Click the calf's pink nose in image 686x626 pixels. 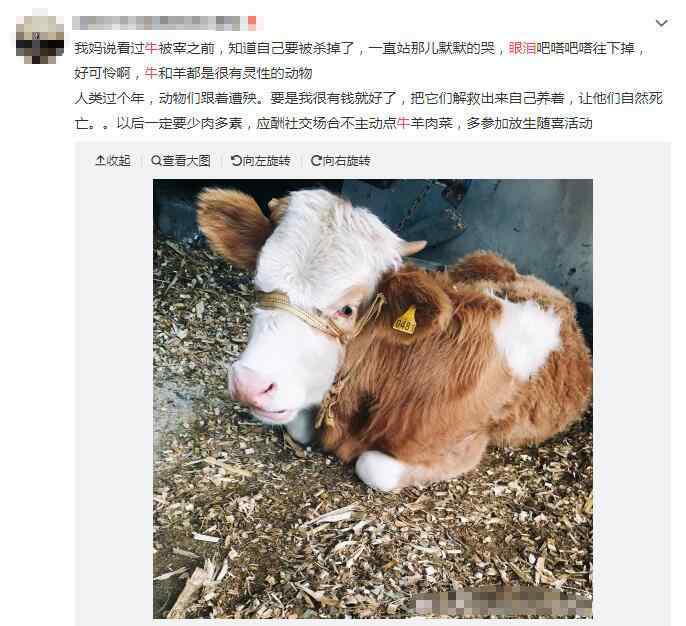pos(254,386)
